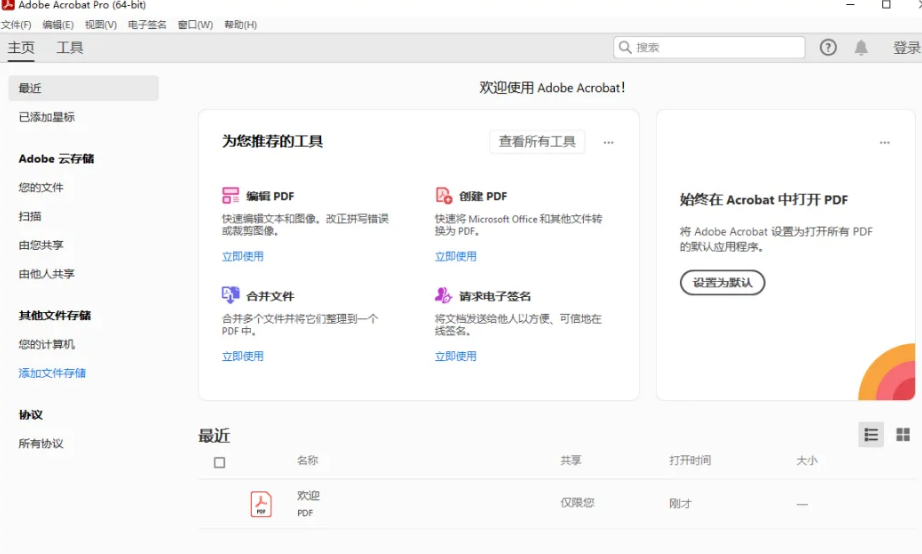The image size is (922, 554).
Task: Click the 合并文件 tool title
Action: click(x=270, y=296)
